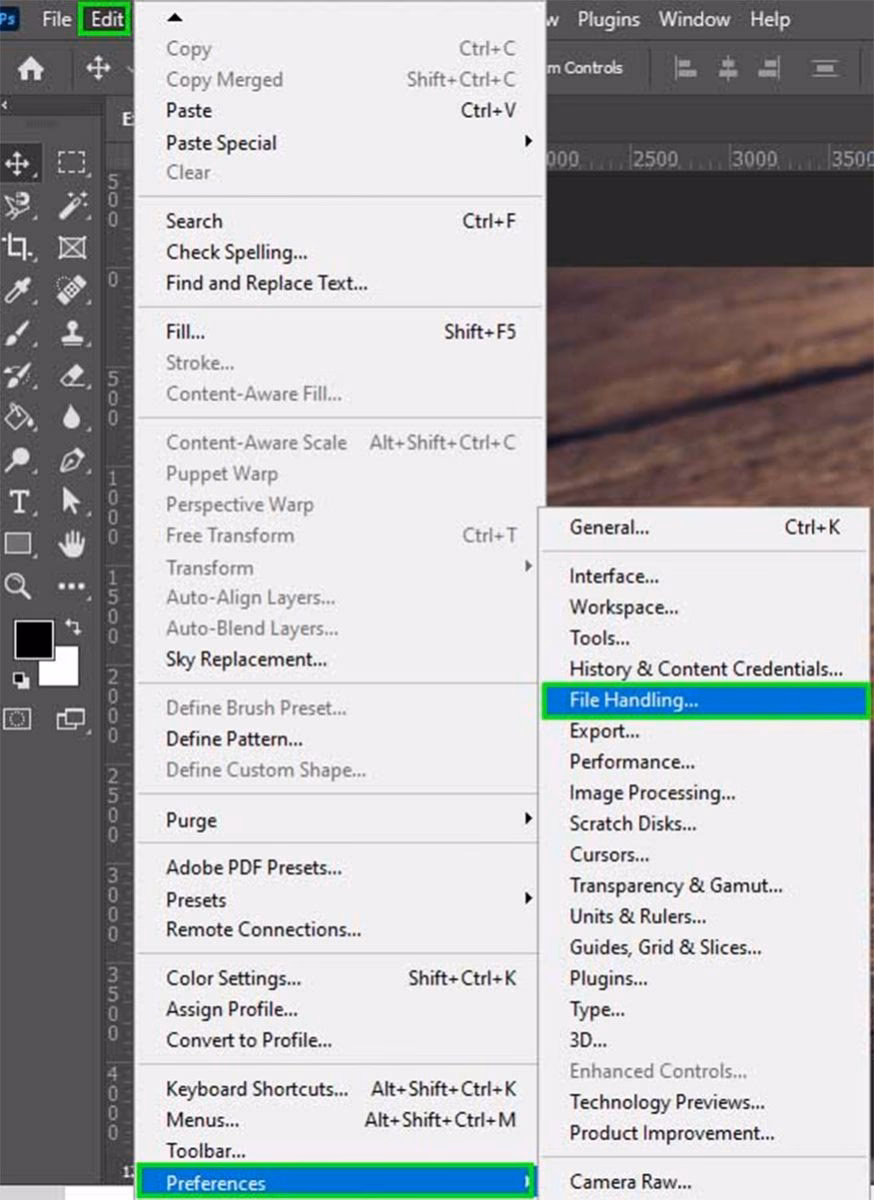The width and height of the screenshot is (874, 1200).
Task: Select the Crop tool
Action: (x=18, y=248)
